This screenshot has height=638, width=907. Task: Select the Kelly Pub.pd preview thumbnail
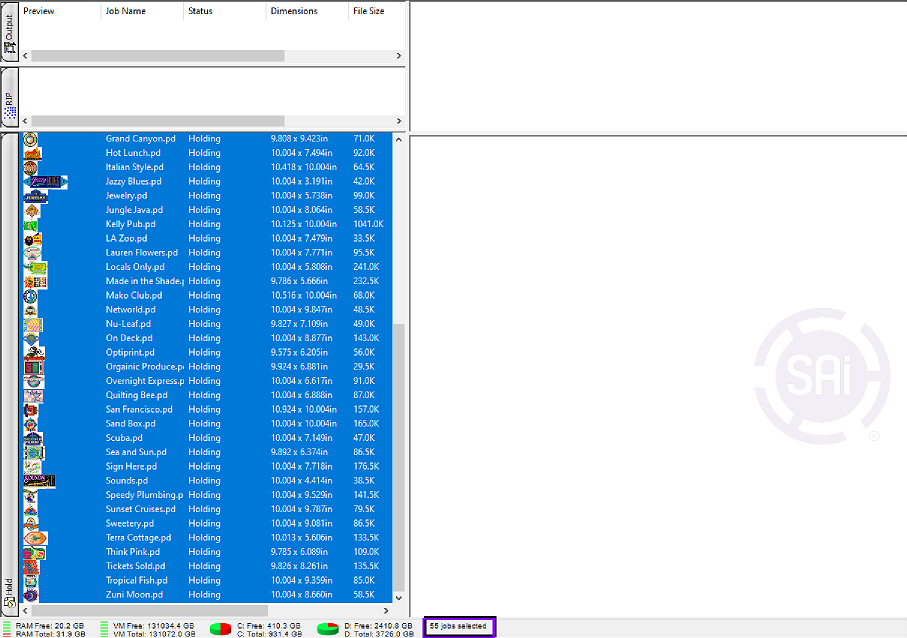click(30, 224)
